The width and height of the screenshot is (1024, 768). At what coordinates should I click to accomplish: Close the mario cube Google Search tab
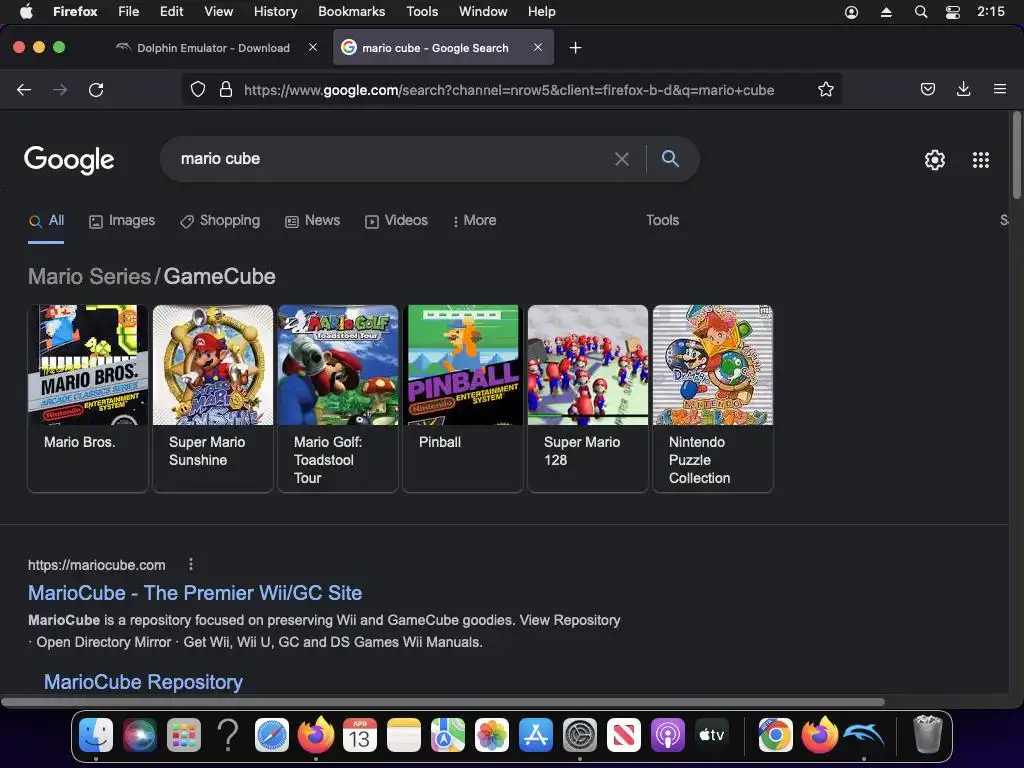point(537,47)
